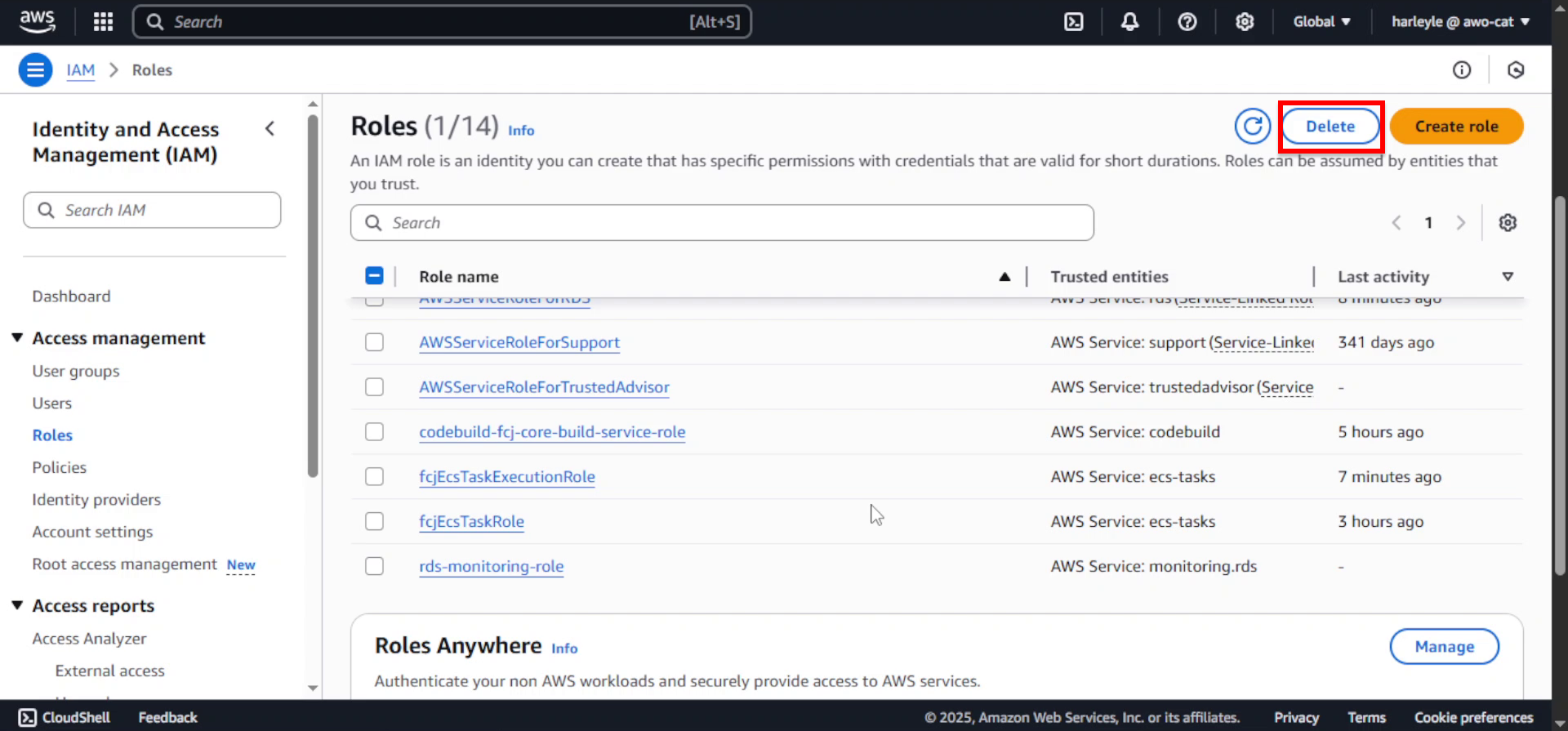Focus the top AWS search field
The height and width of the screenshot is (731, 1568).
pyautogui.click(x=442, y=22)
